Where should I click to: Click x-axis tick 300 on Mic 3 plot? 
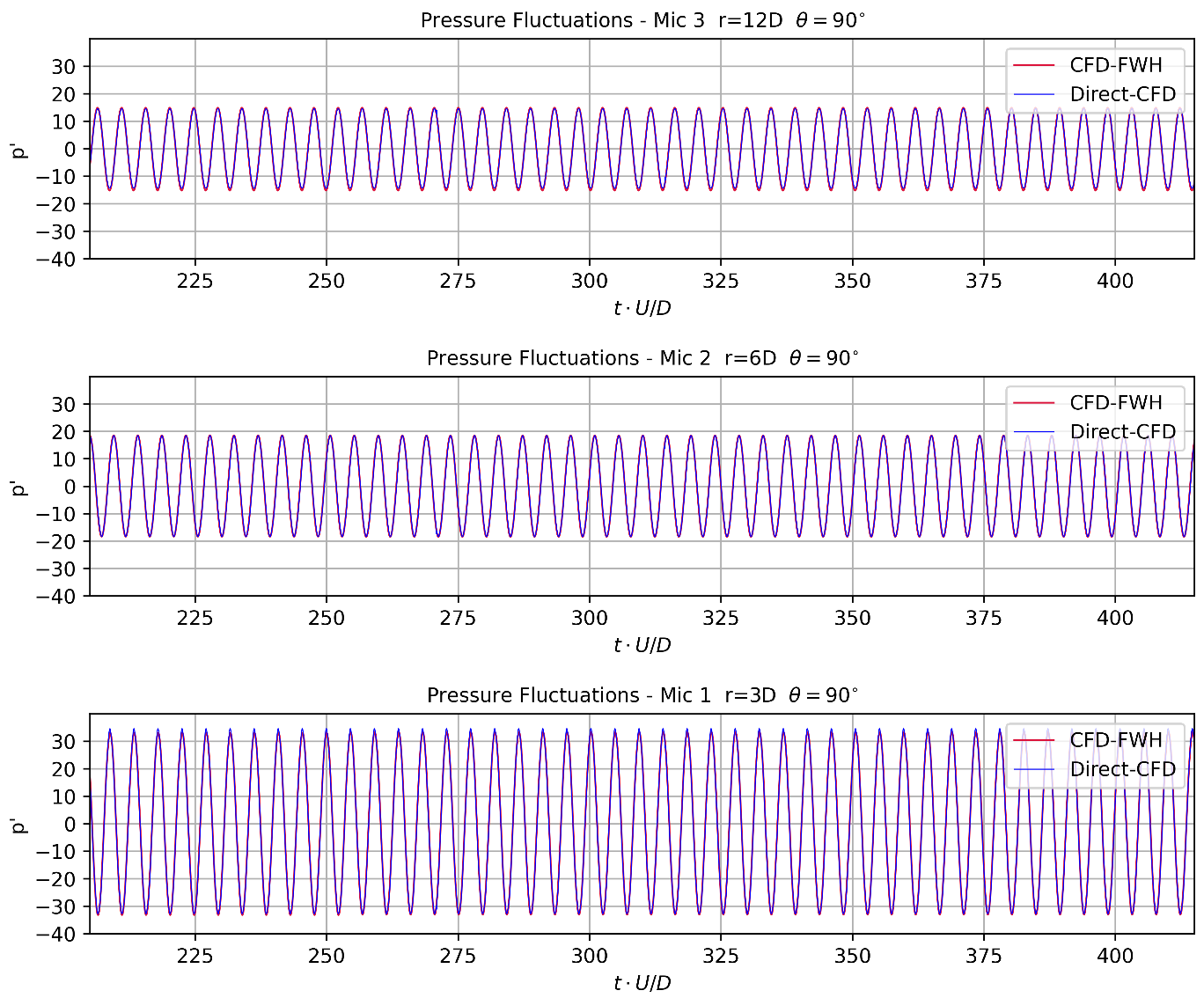(589, 282)
